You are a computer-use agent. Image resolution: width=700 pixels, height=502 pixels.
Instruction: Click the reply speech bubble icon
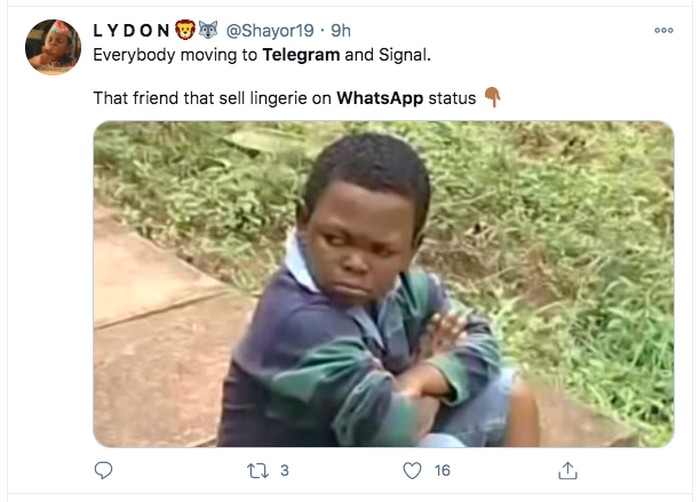pos(103,470)
